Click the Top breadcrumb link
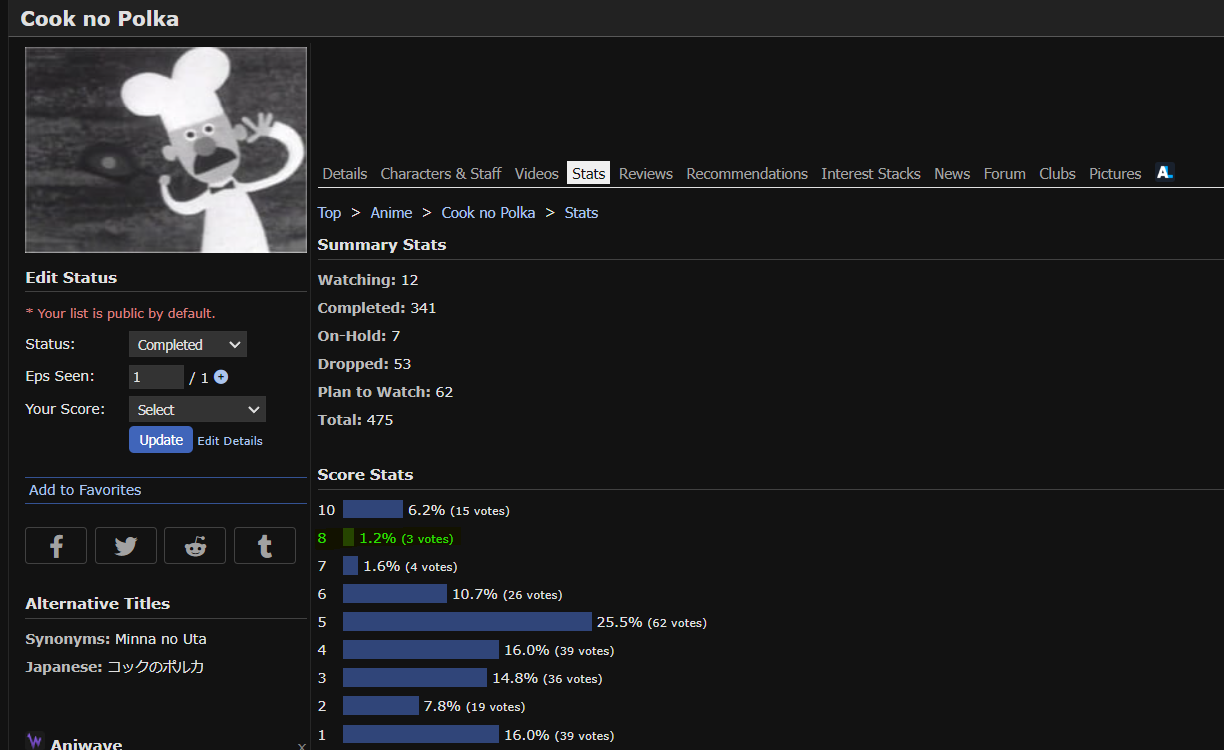The height and width of the screenshot is (750, 1224). (x=329, y=212)
